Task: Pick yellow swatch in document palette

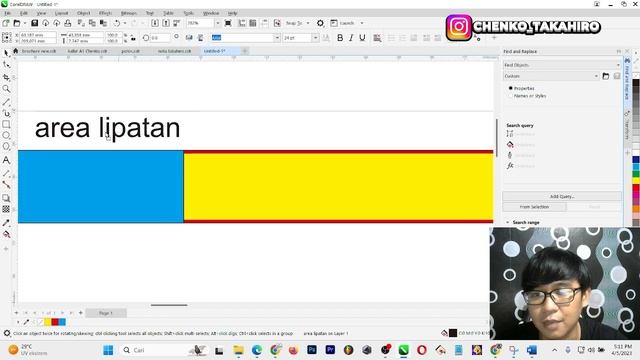Action: [48, 322]
